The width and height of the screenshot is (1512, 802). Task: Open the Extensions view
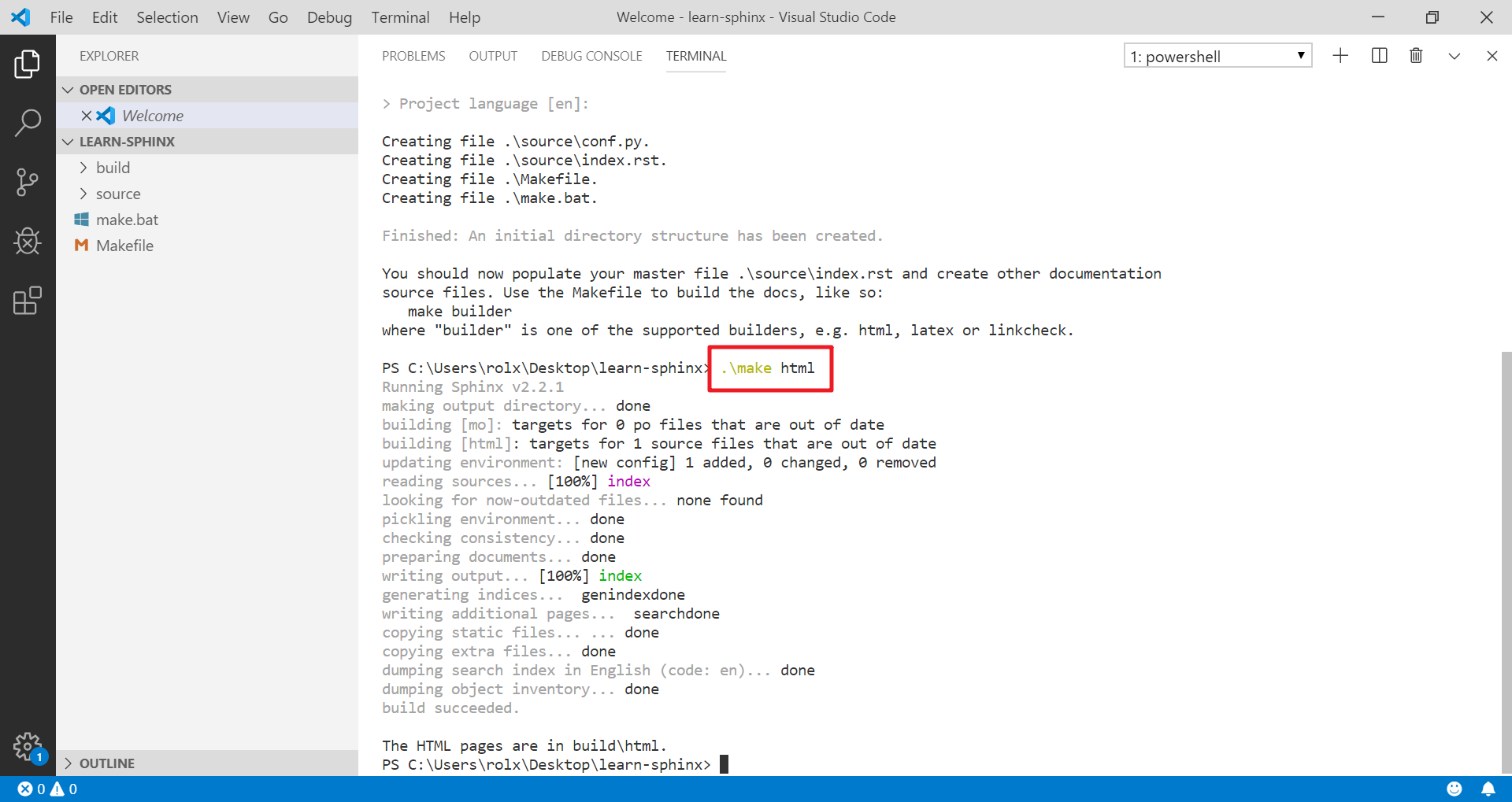(x=28, y=300)
